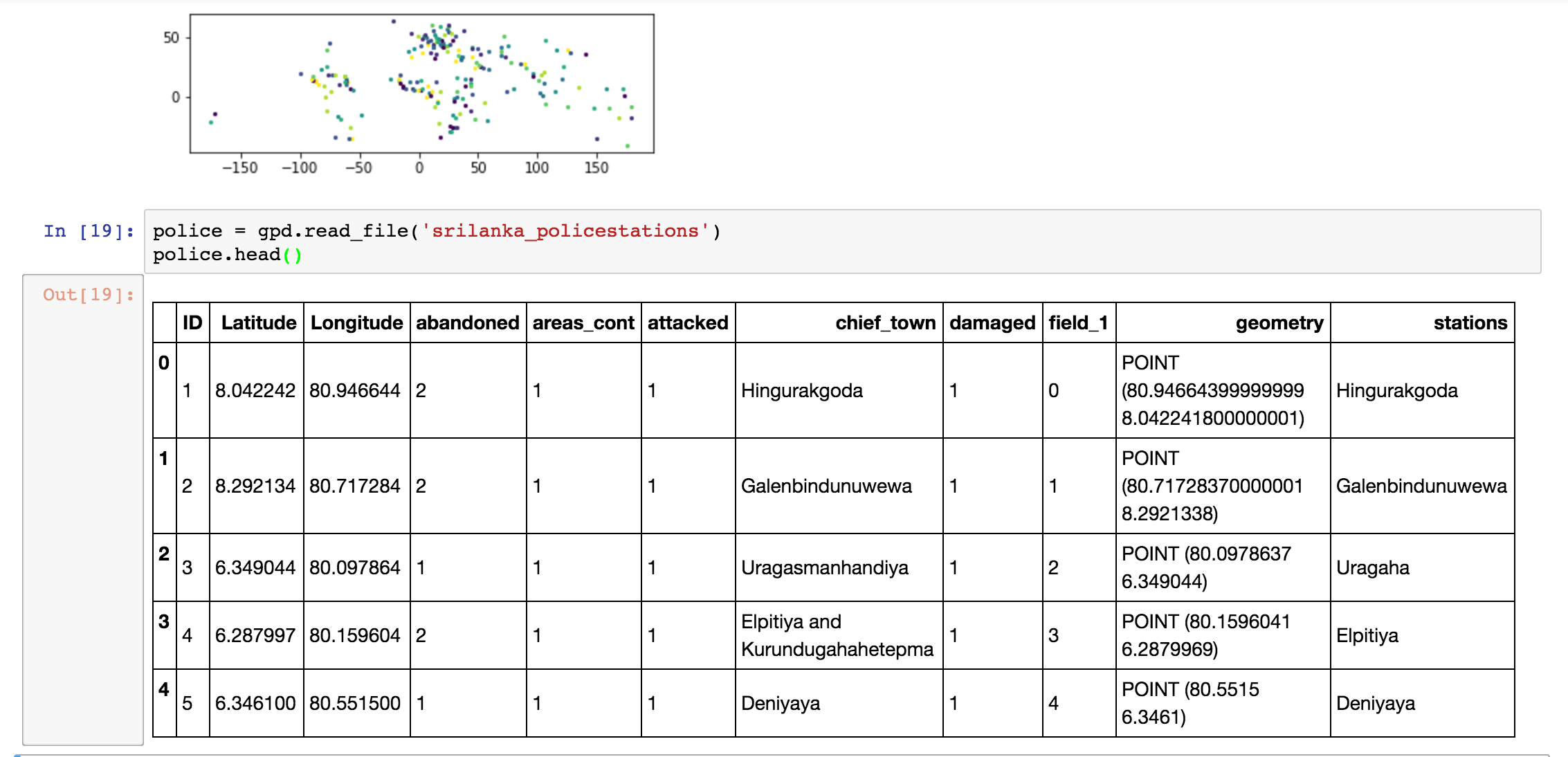Click the POINT (80.0978637 6.349044) cell
Screen dimensions: 1568x757
(x=1206, y=568)
